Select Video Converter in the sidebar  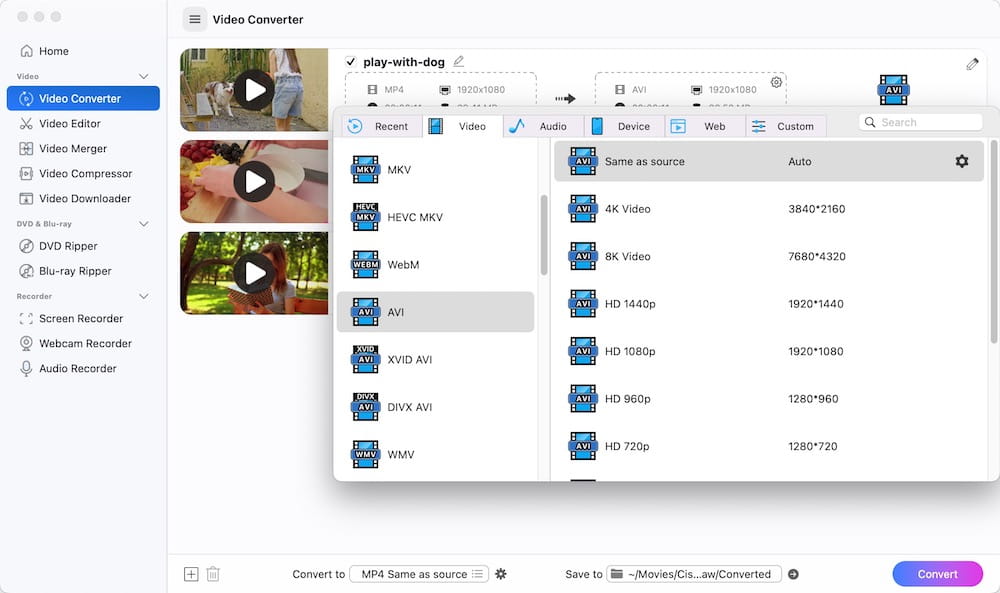pyautogui.click(x=83, y=98)
